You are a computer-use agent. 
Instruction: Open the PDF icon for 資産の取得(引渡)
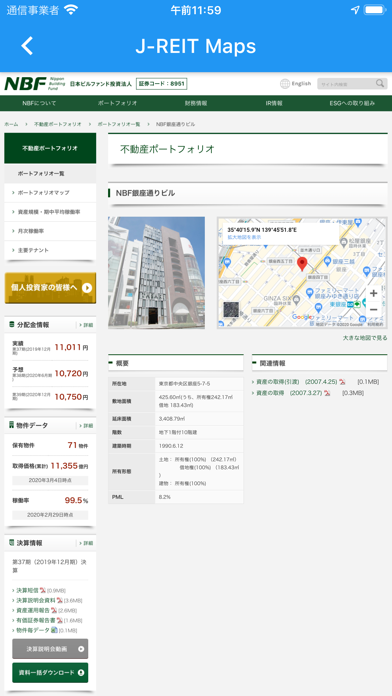342,382
